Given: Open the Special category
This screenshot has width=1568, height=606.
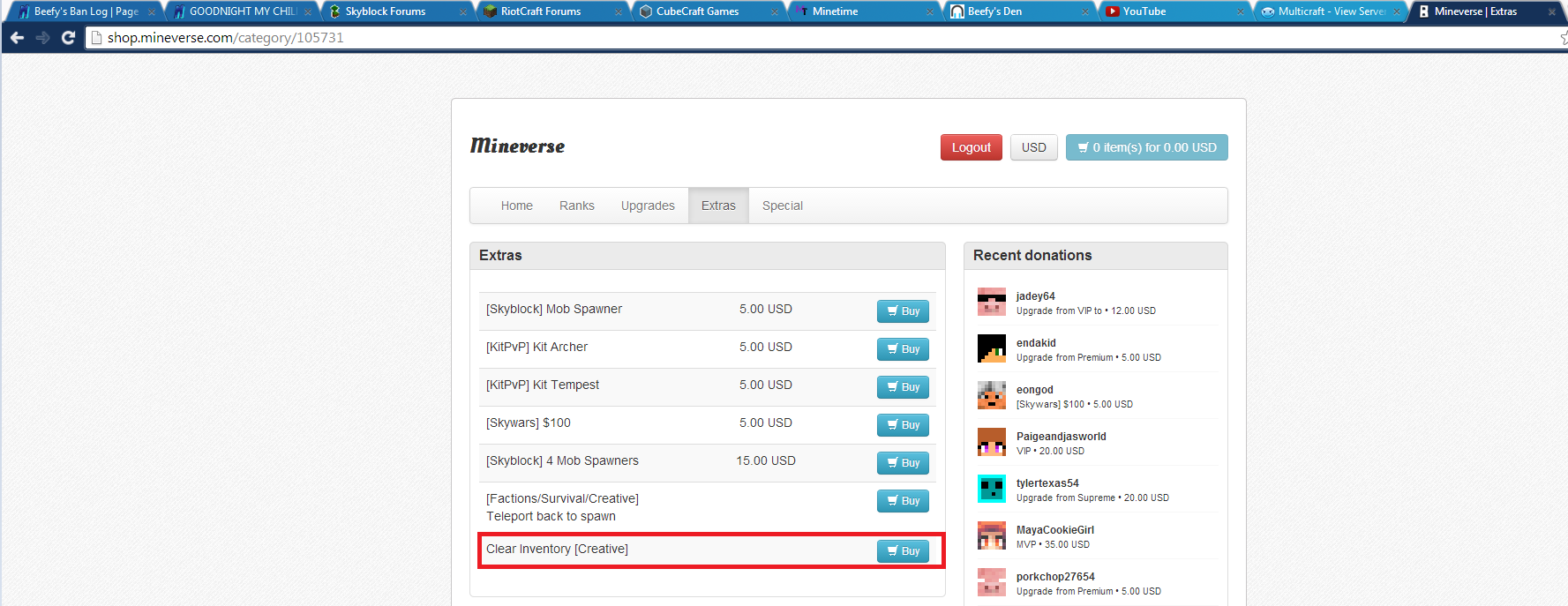Looking at the screenshot, I should (x=783, y=206).
